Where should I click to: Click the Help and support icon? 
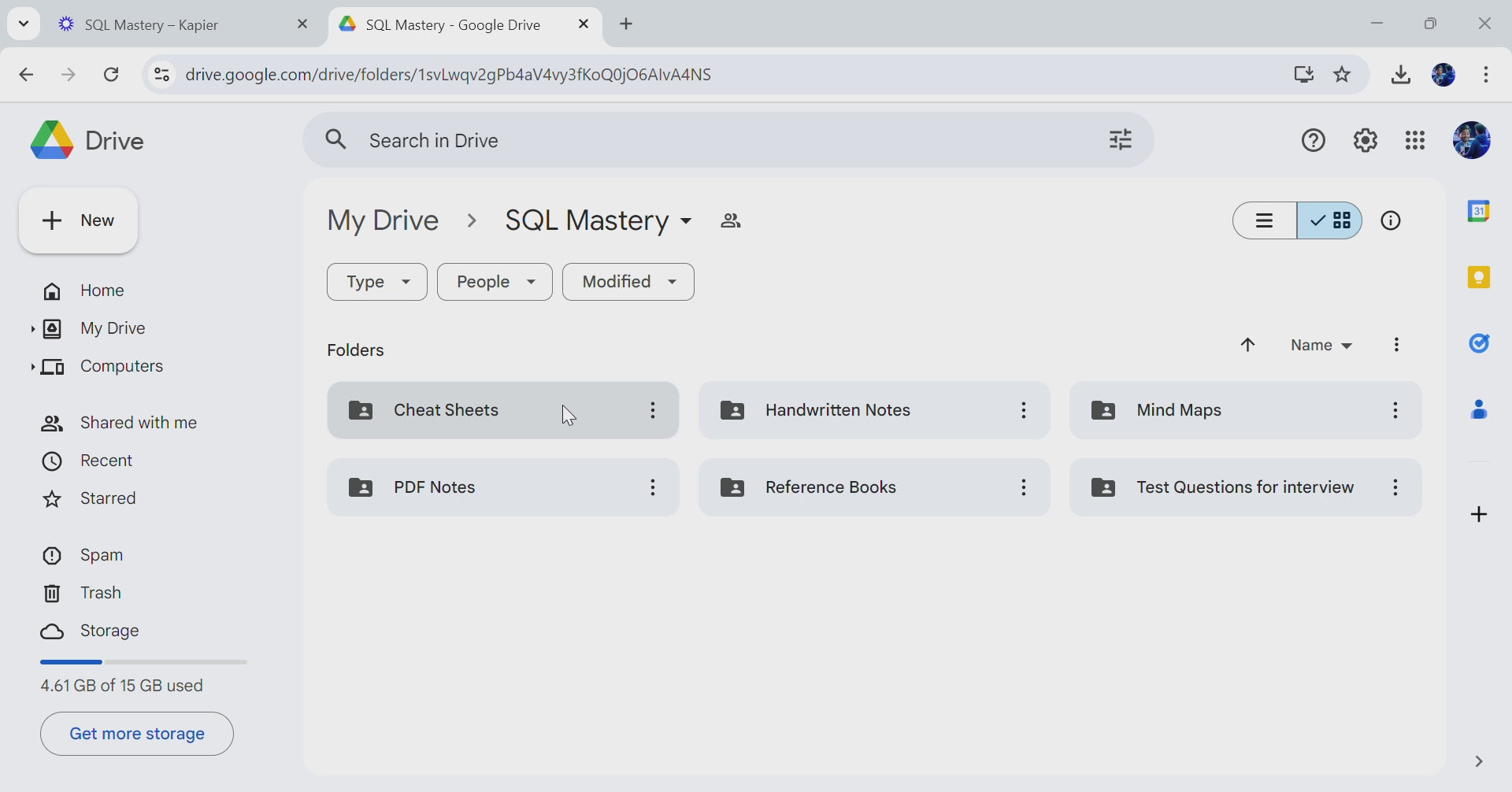click(1313, 141)
